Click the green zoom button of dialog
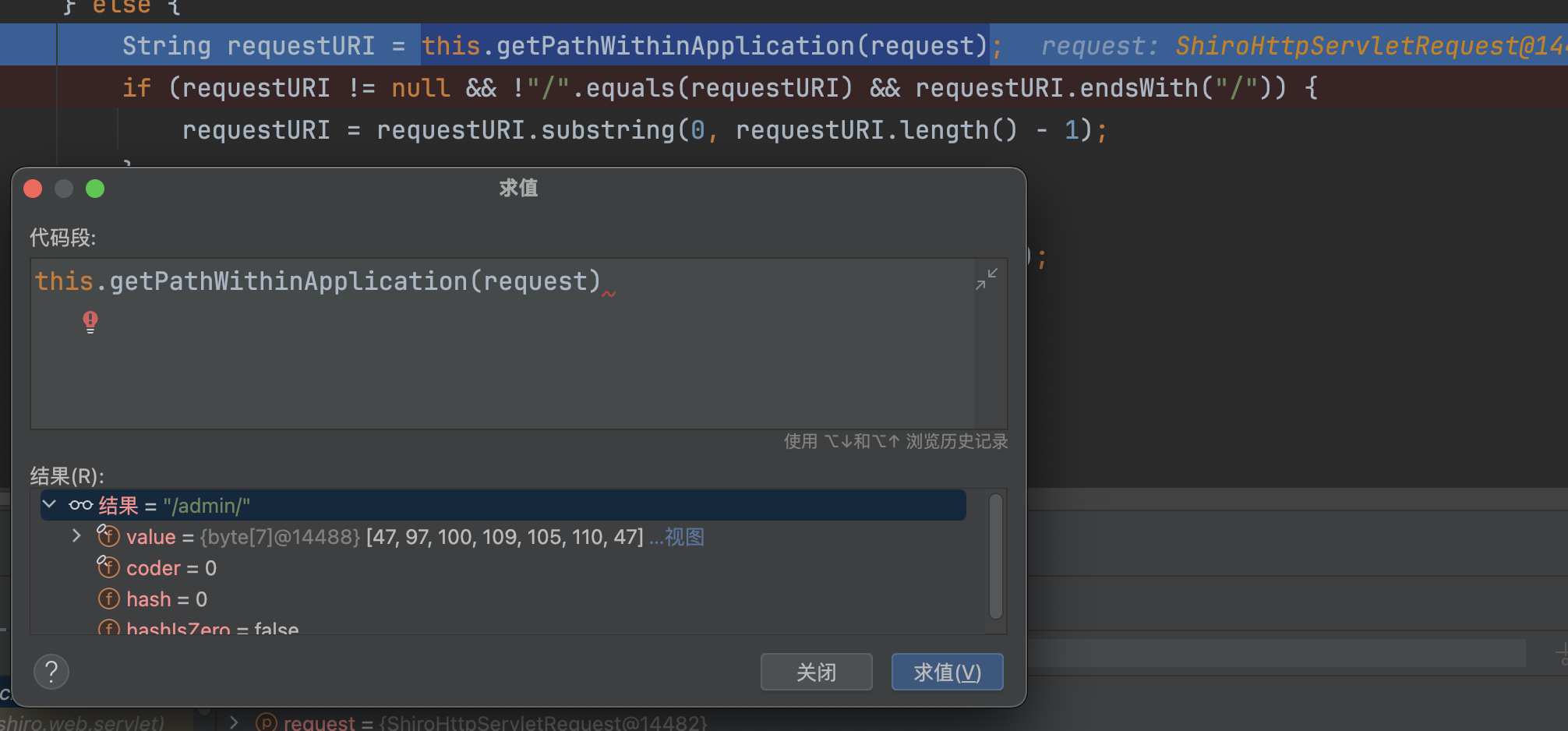 pyautogui.click(x=95, y=189)
